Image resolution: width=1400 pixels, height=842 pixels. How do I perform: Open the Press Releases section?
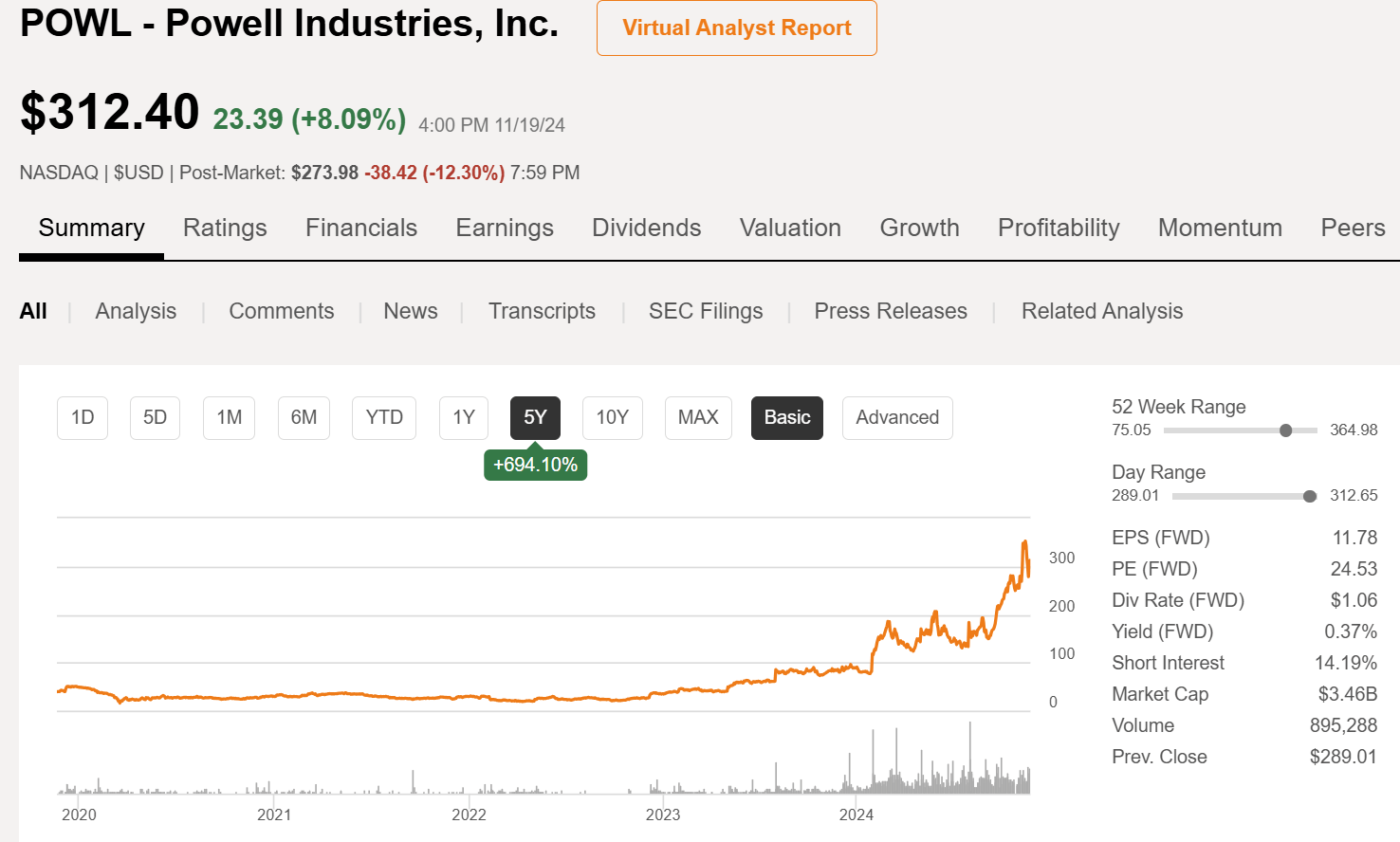[890, 311]
